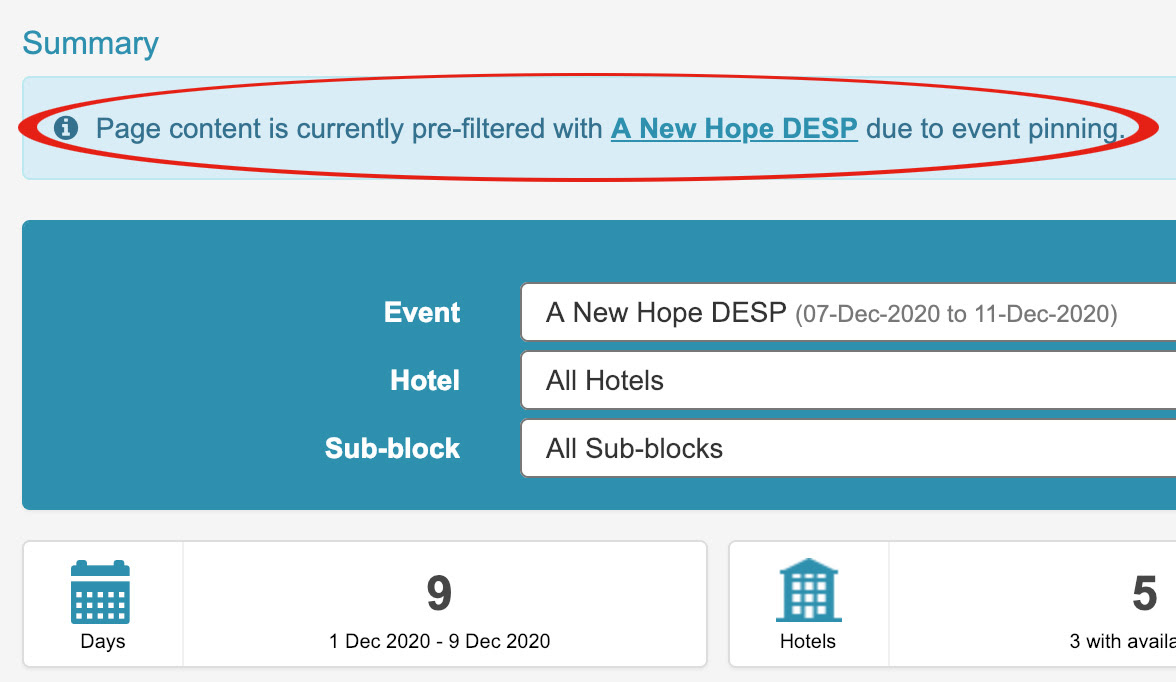Click the event date range (07-Dec-2020 to 11-Dec-2020)

(956, 314)
